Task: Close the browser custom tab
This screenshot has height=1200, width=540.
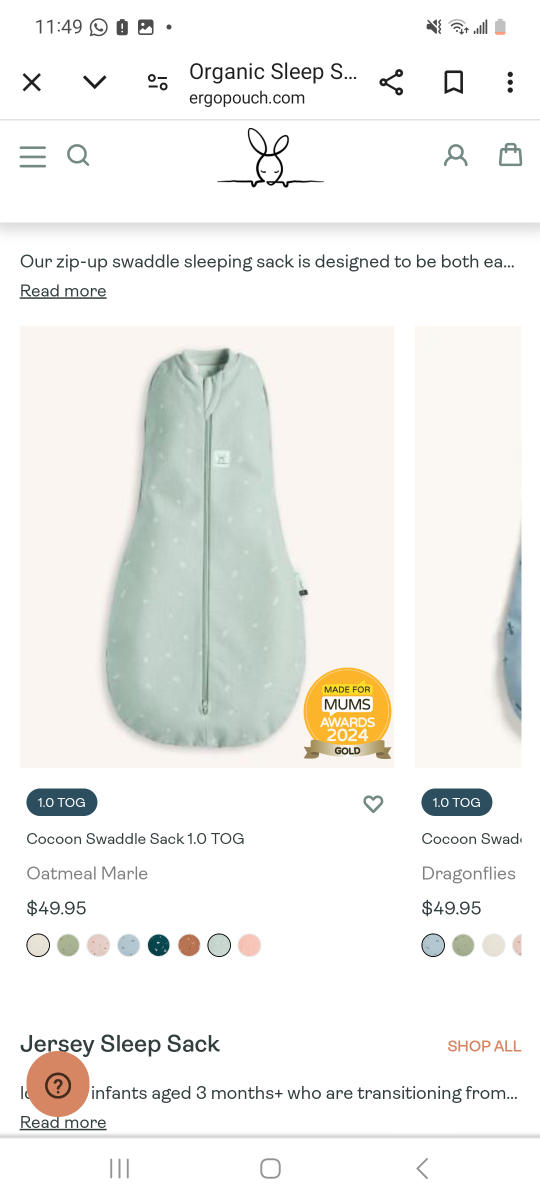Action: pyautogui.click(x=32, y=82)
